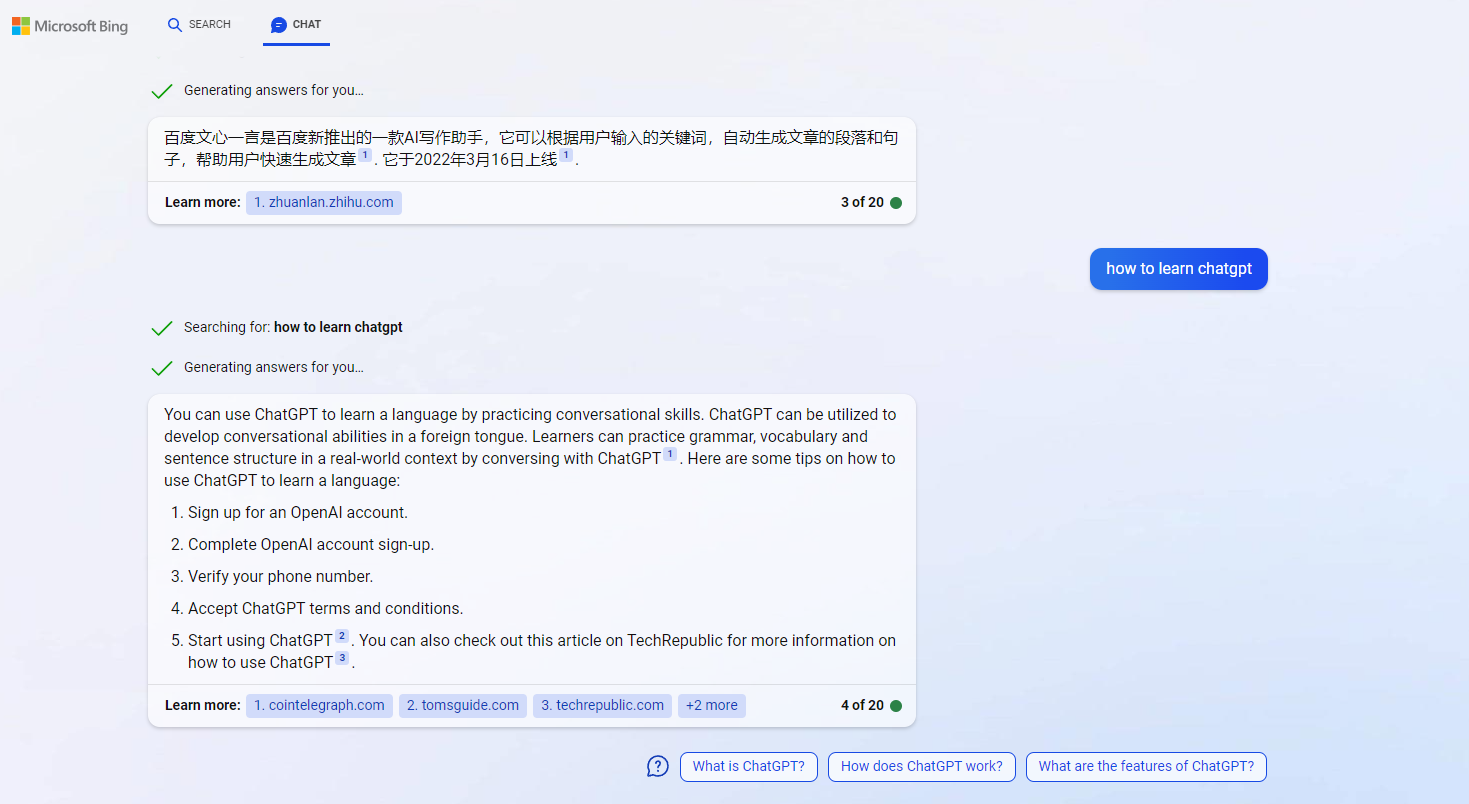Click the chat bubble icon beside Chat
Viewport: 1469px width, 804px height.
click(x=279, y=25)
